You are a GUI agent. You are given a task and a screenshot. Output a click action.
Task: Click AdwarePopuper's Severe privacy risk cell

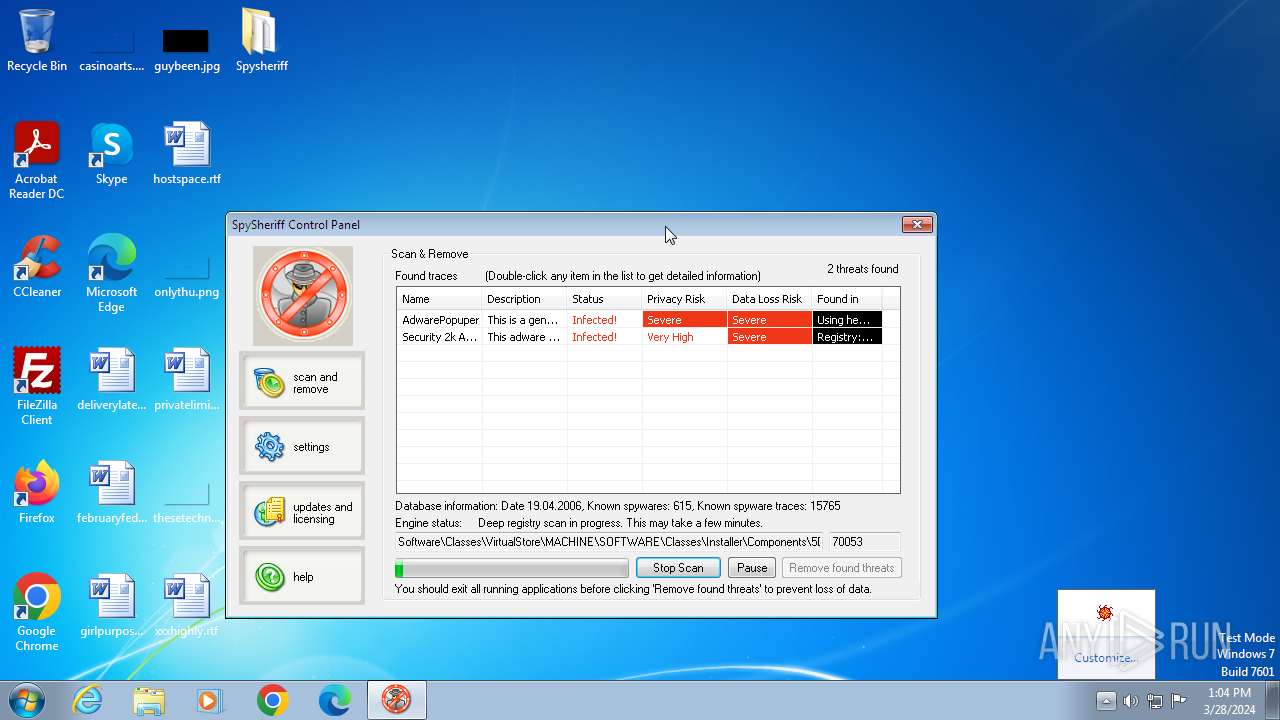tap(684, 320)
